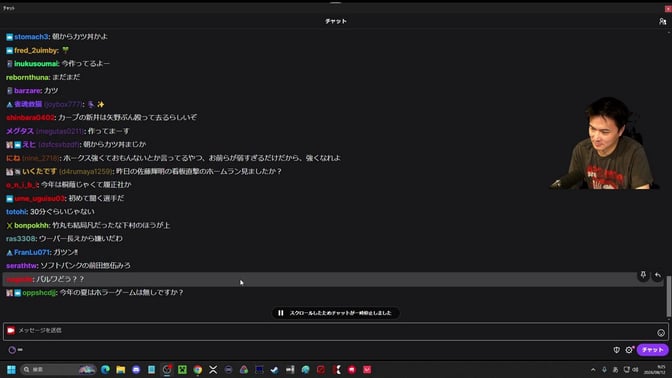
Task: Send message with purple チャット button
Action: [x=652, y=350]
